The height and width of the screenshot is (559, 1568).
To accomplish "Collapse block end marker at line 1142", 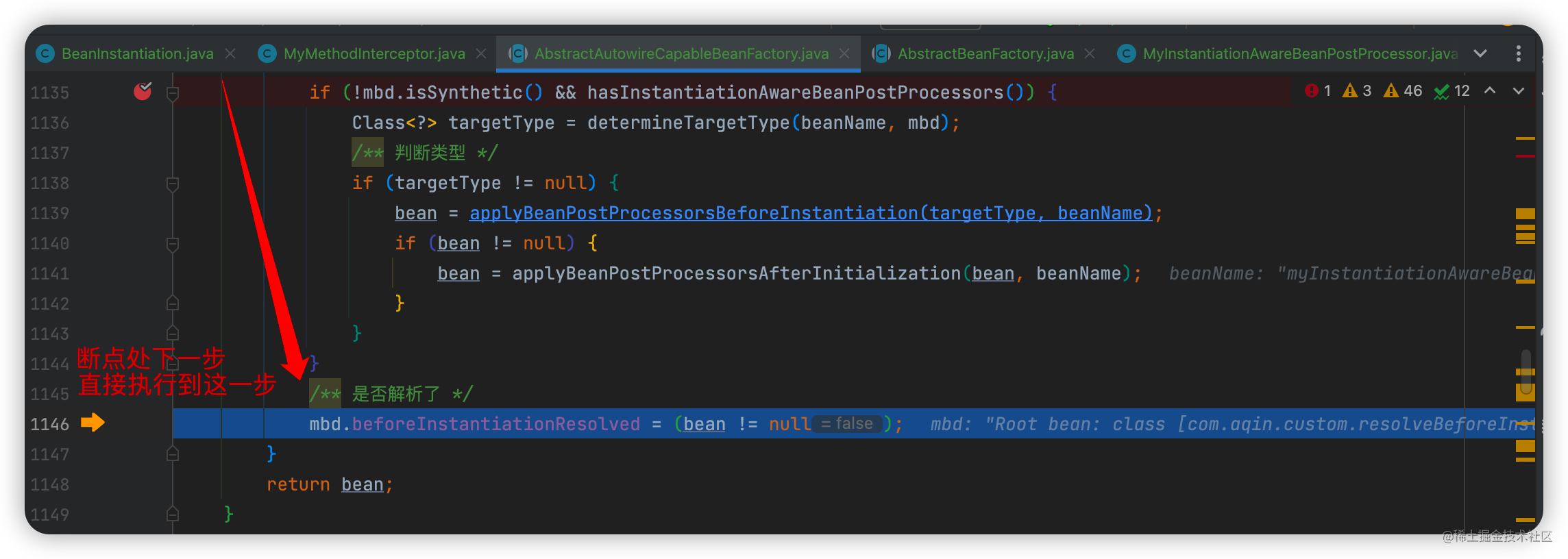I will click(x=173, y=303).
